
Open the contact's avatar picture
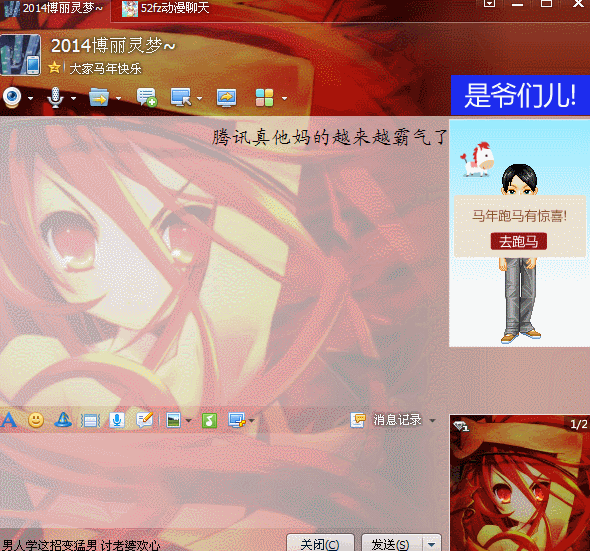tap(20, 55)
